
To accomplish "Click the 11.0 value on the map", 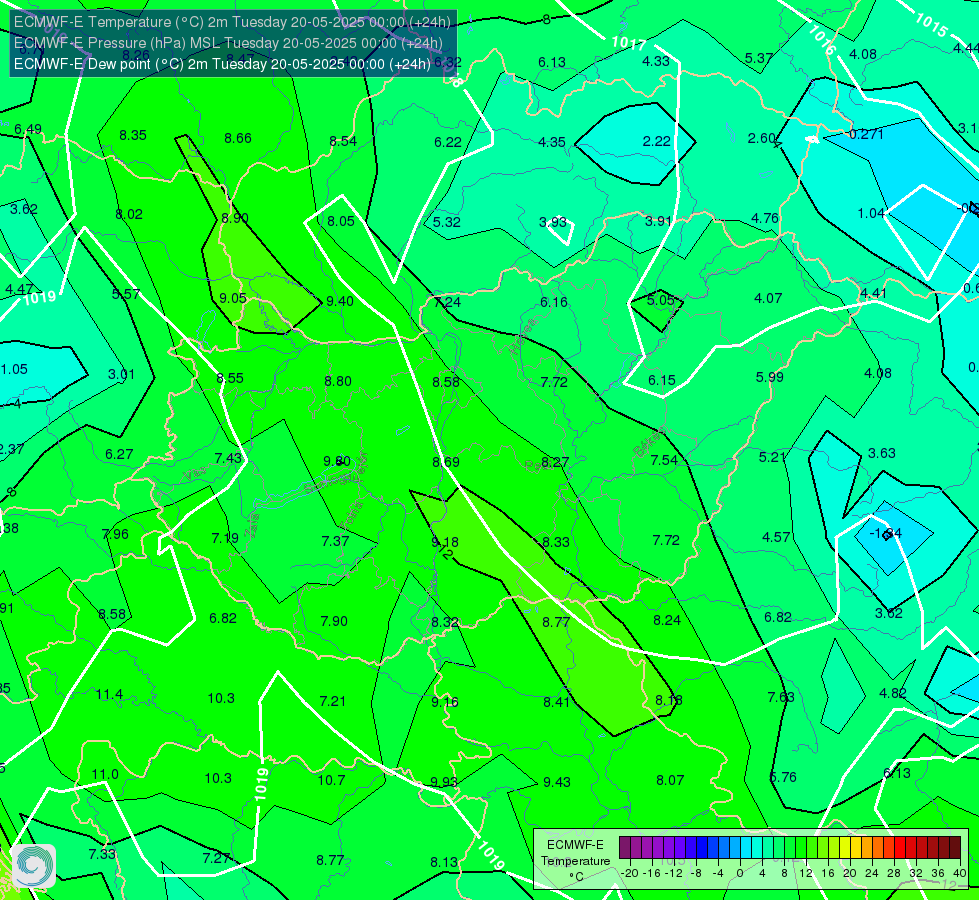I will (105, 774).
